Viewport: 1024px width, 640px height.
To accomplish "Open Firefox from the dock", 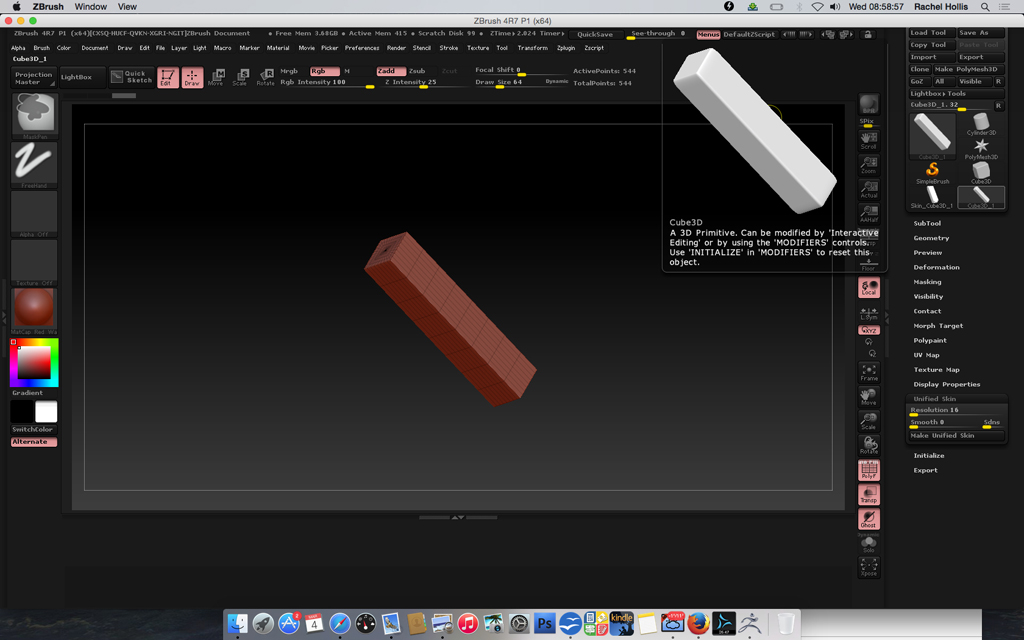I will (x=697, y=623).
